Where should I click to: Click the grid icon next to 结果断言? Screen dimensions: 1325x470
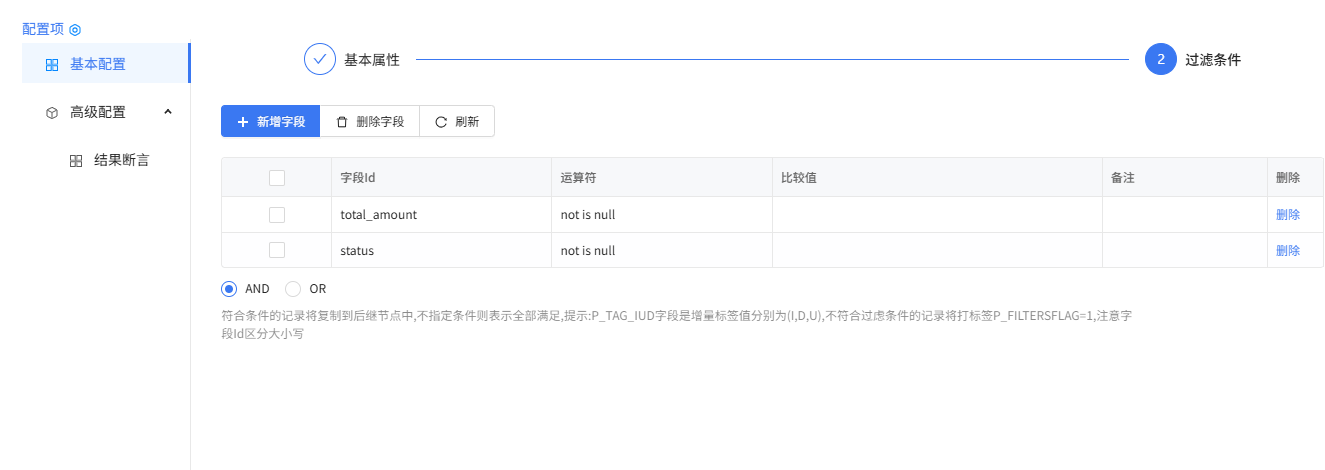click(x=76, y=161)
